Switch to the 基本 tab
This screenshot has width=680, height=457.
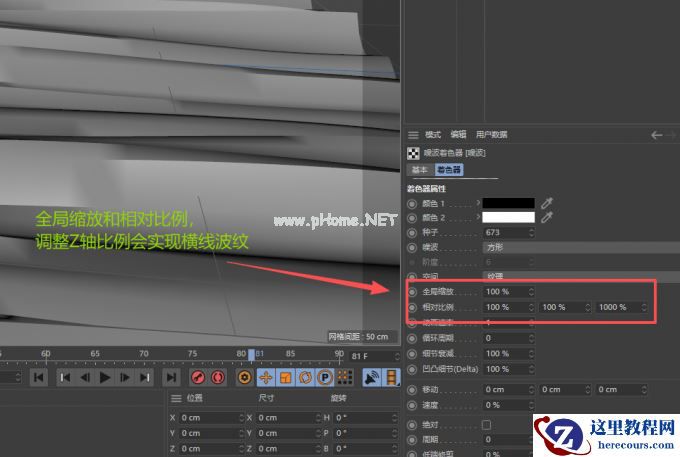coord(419,170)
